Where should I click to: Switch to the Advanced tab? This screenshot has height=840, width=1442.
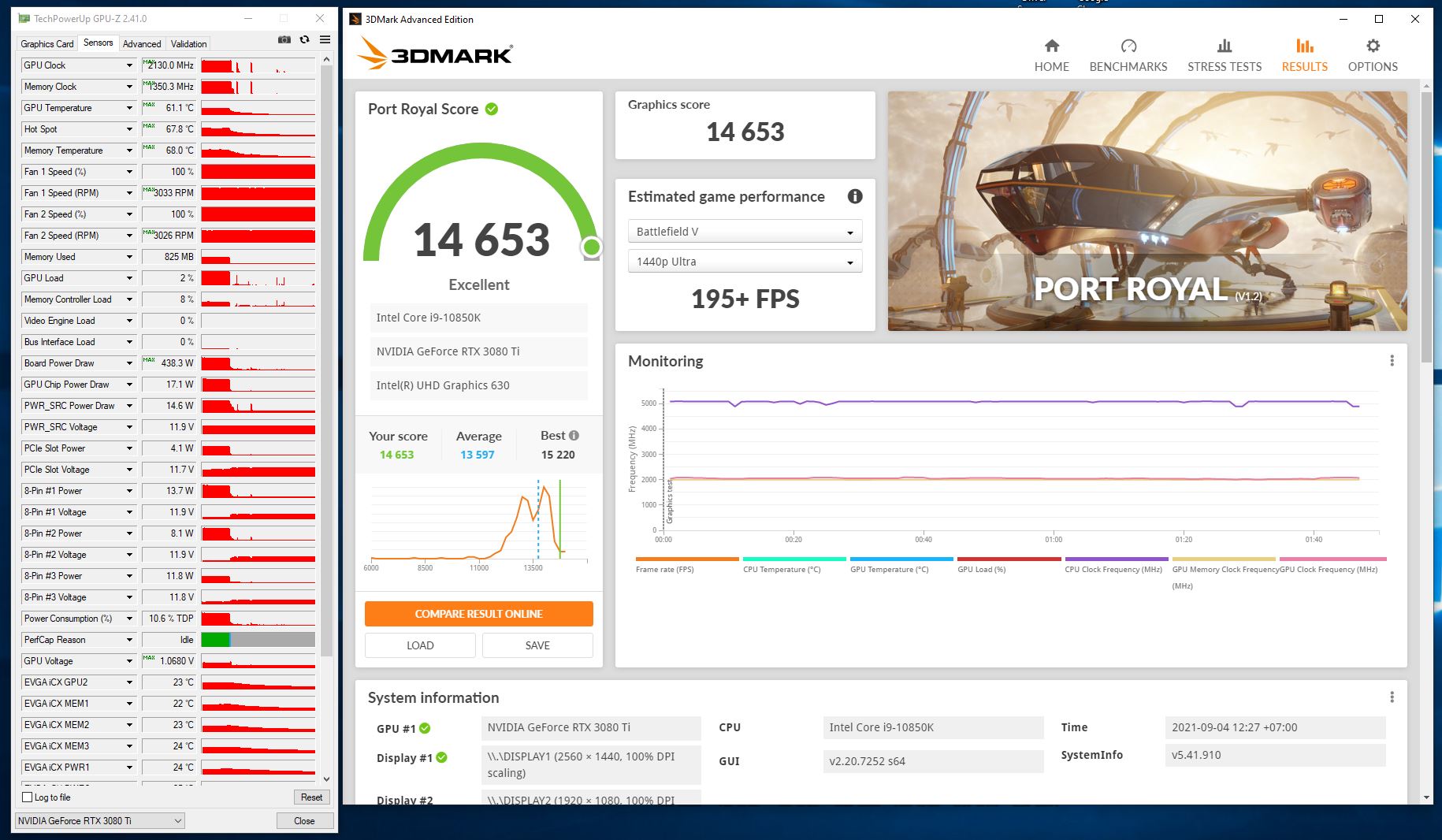point(142,44)
